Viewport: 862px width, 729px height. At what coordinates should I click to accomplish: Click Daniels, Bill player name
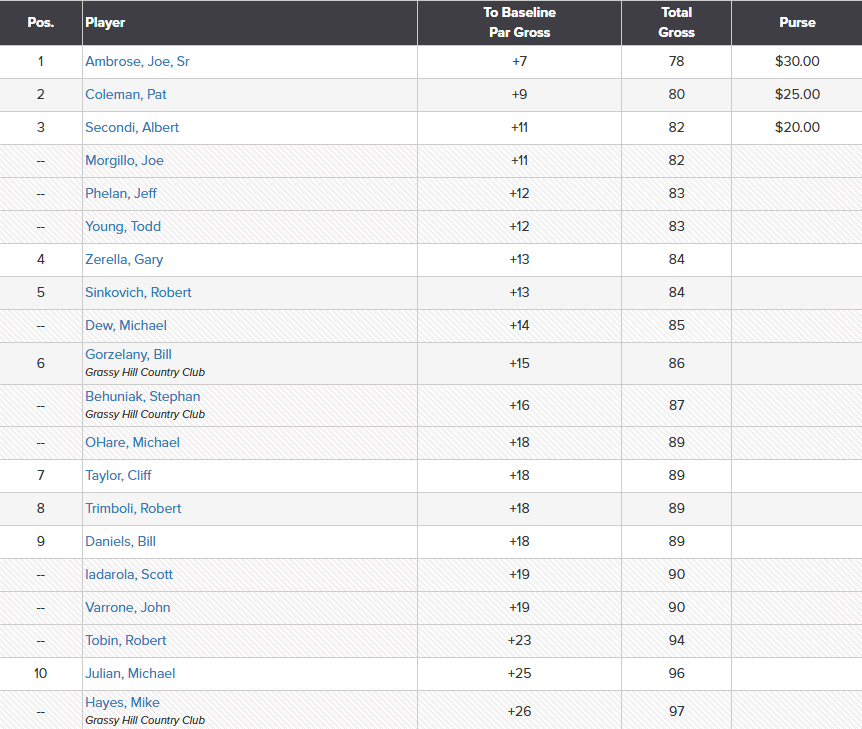120,541
